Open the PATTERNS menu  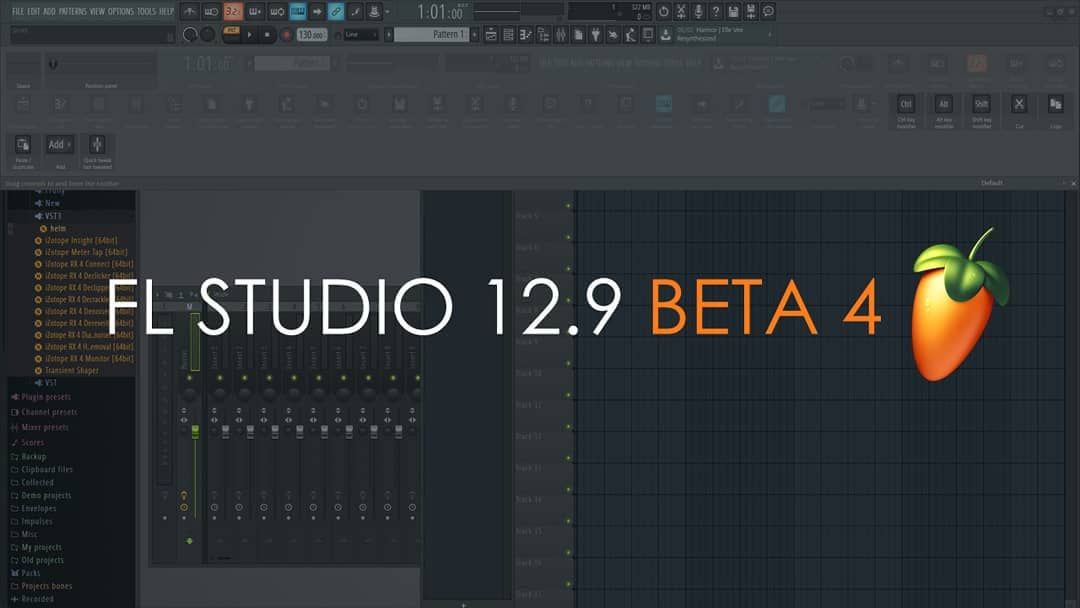pos(73,11)
